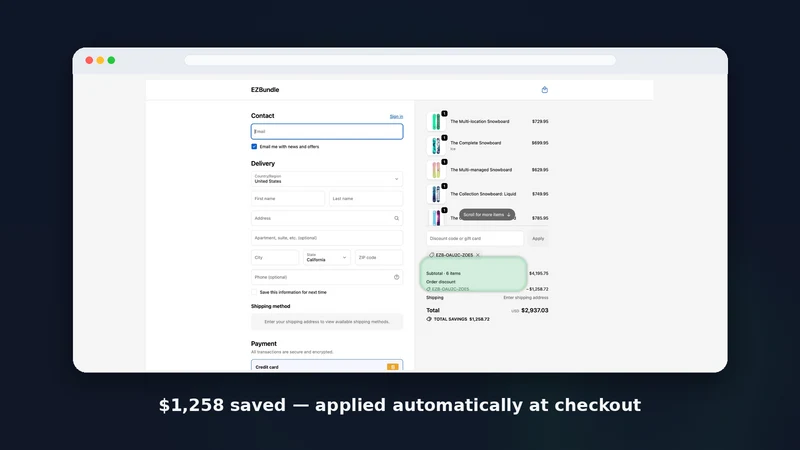Image resolution: width=800 pixels, height=450 pixels.
Task: Click 'The Multi-managed Snowboard' item name
Action: pyautogui.click(x=481, y=170)
